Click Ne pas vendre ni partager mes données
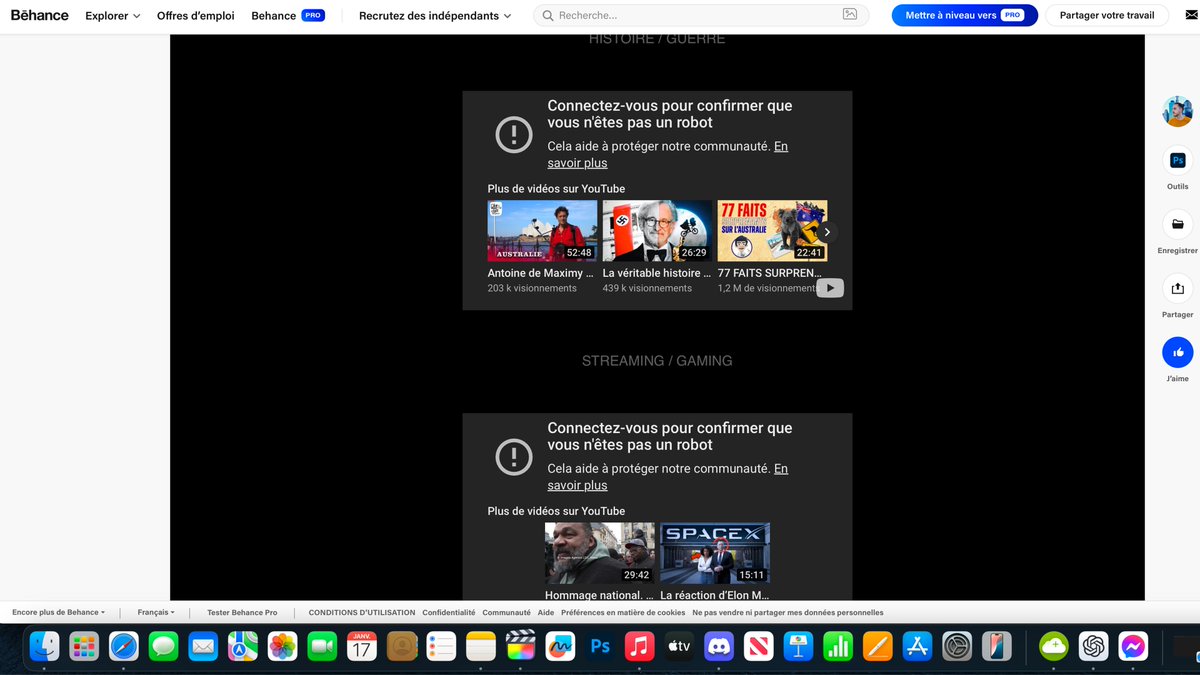The width and height of the screenshot is (1200, 675). click(788, 612)
